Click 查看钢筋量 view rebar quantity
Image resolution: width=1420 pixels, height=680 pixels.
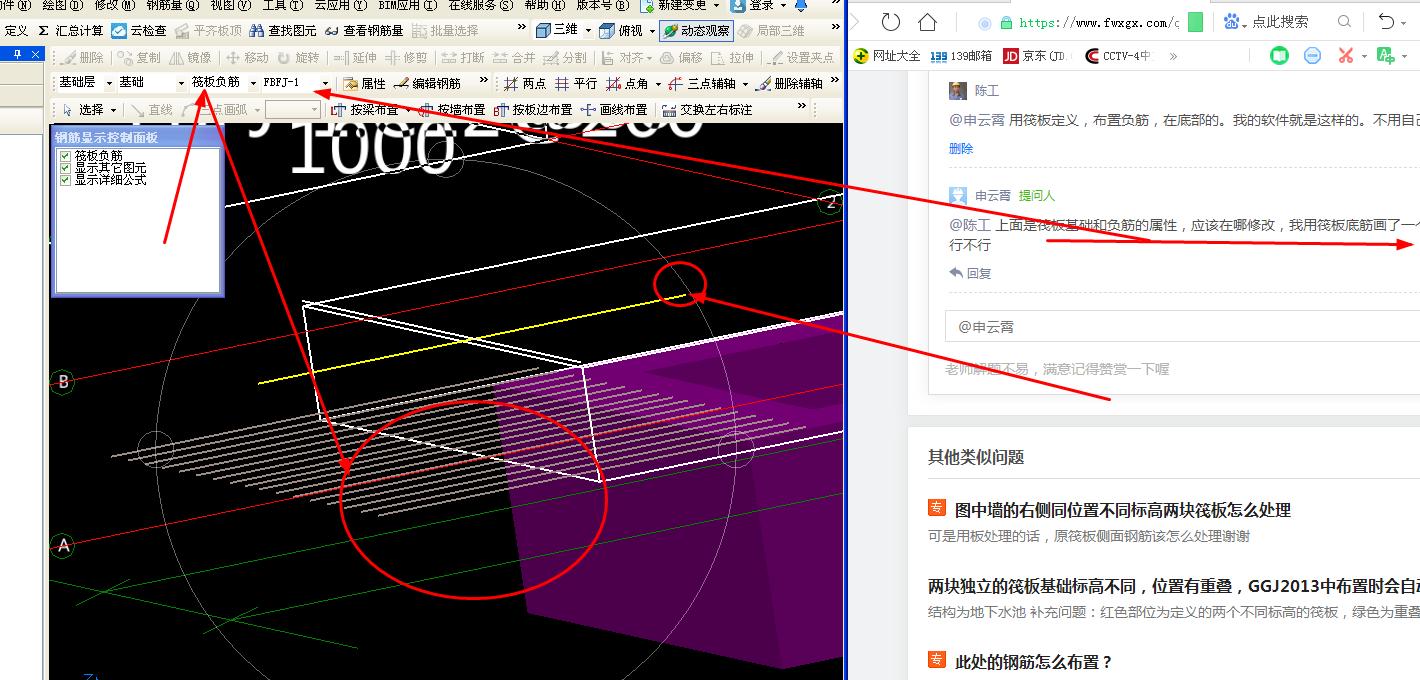click(364, 31)
